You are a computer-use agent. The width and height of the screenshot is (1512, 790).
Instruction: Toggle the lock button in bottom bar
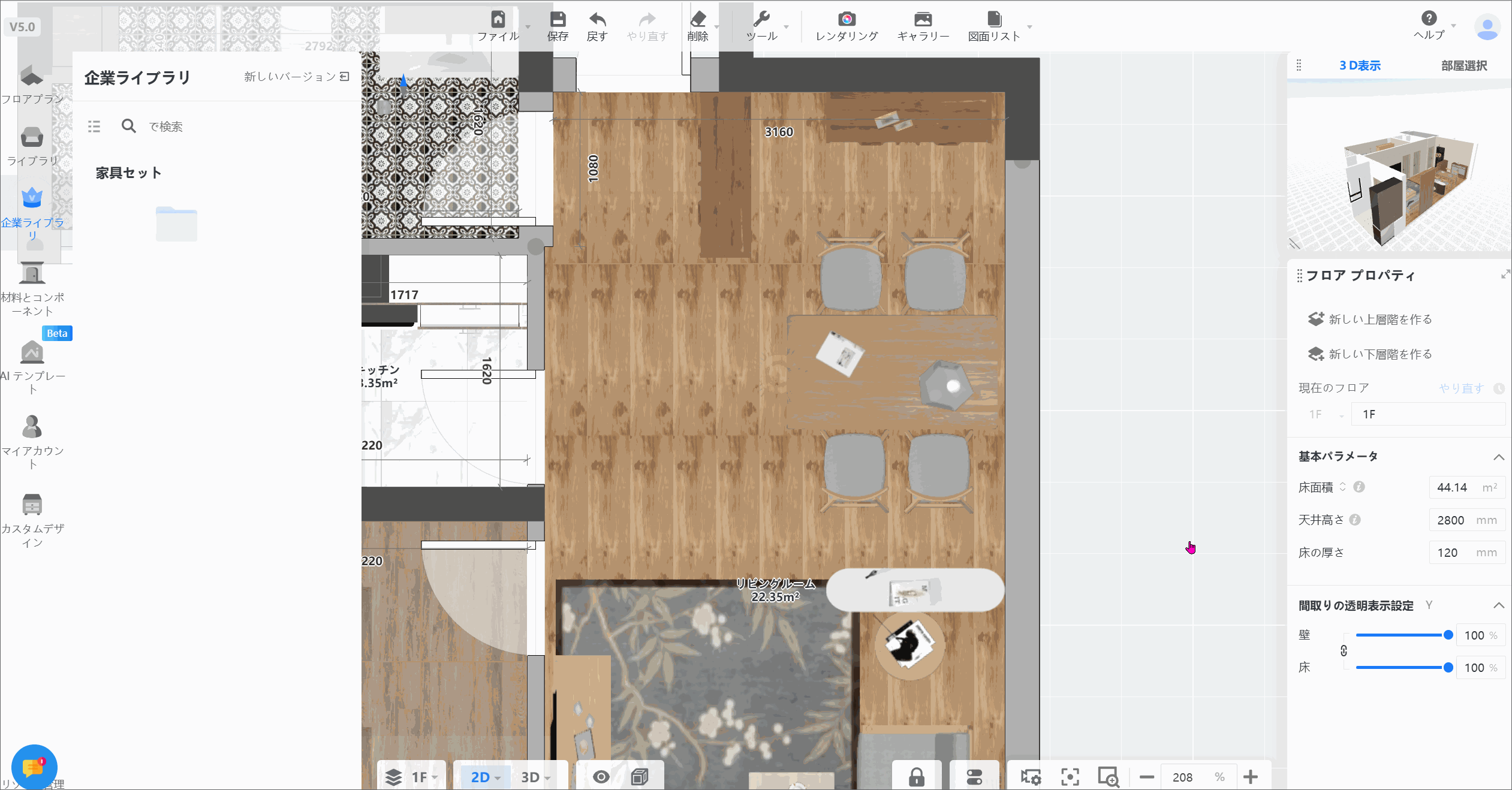point(916,777)
